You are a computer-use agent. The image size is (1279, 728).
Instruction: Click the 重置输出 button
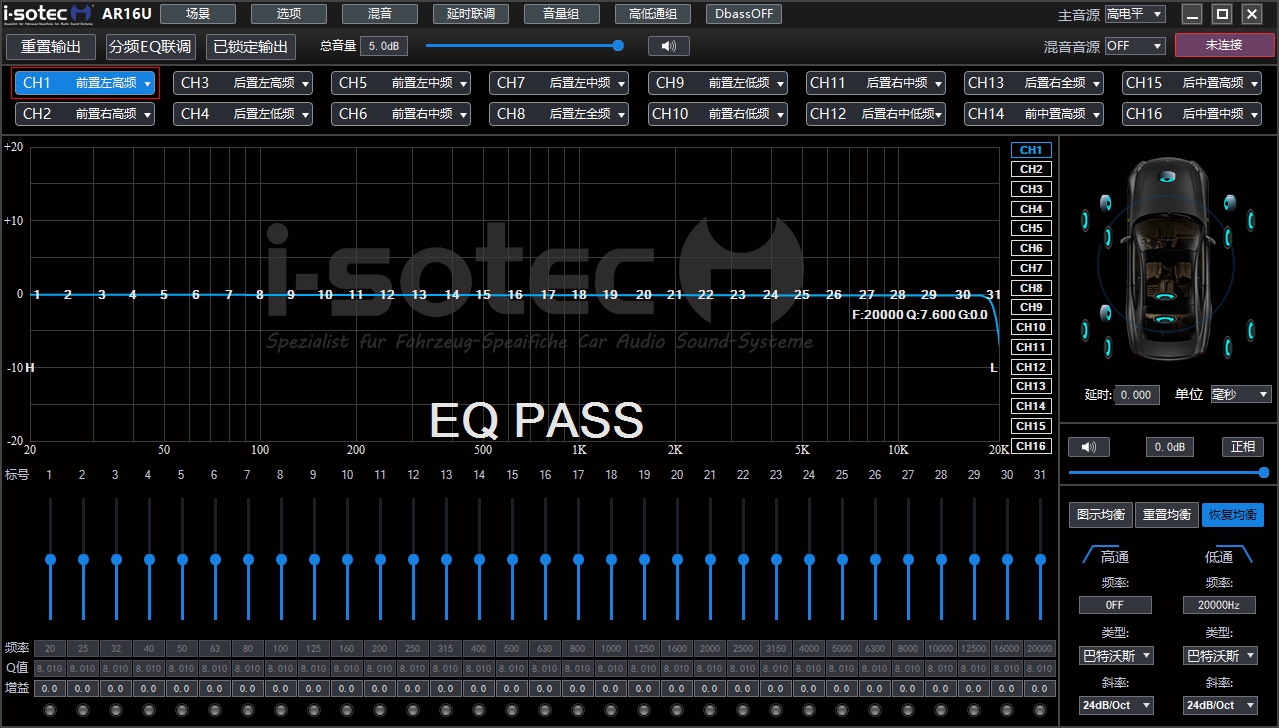click(51, 47)
